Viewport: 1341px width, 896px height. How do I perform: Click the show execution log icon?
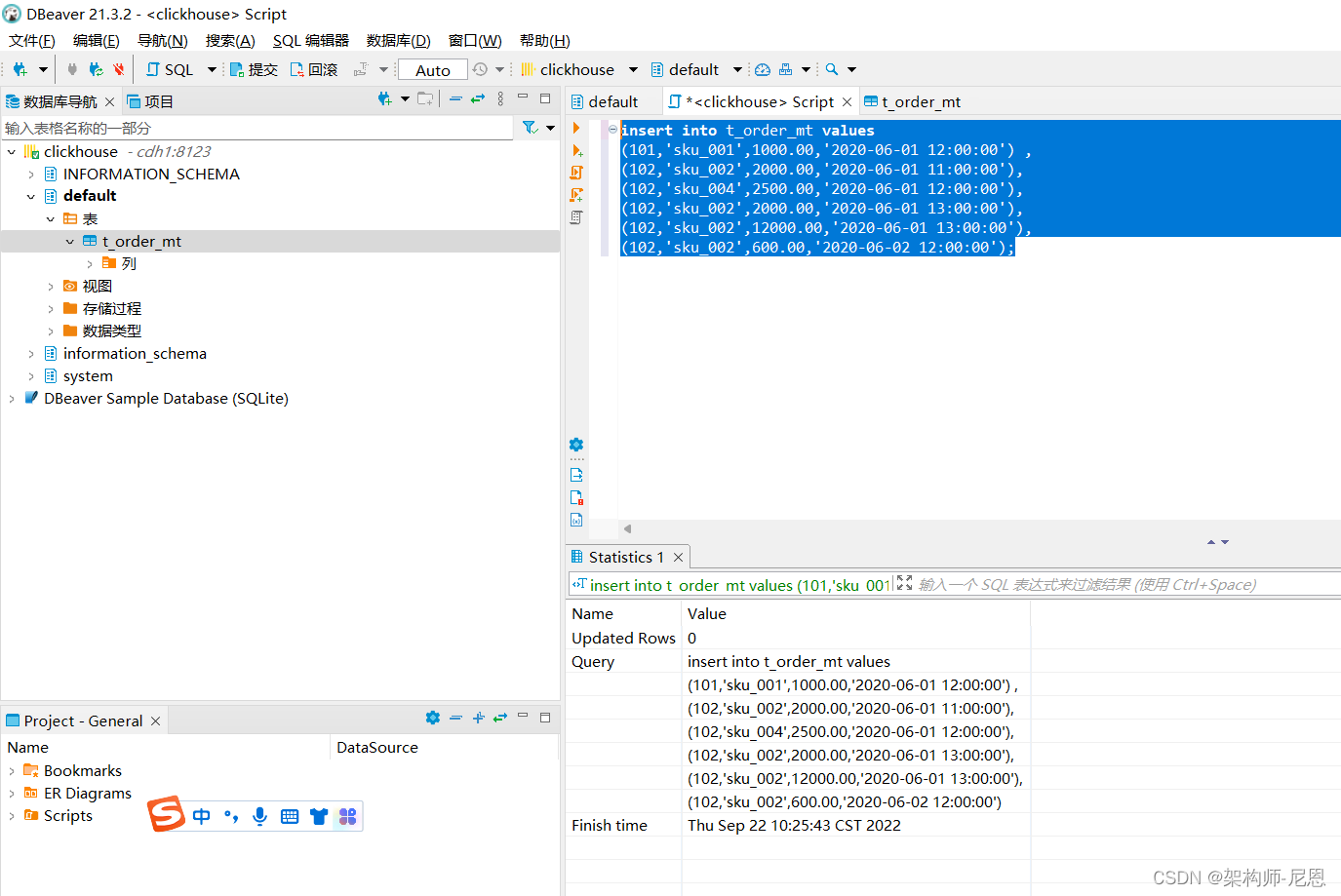point(576,497)
